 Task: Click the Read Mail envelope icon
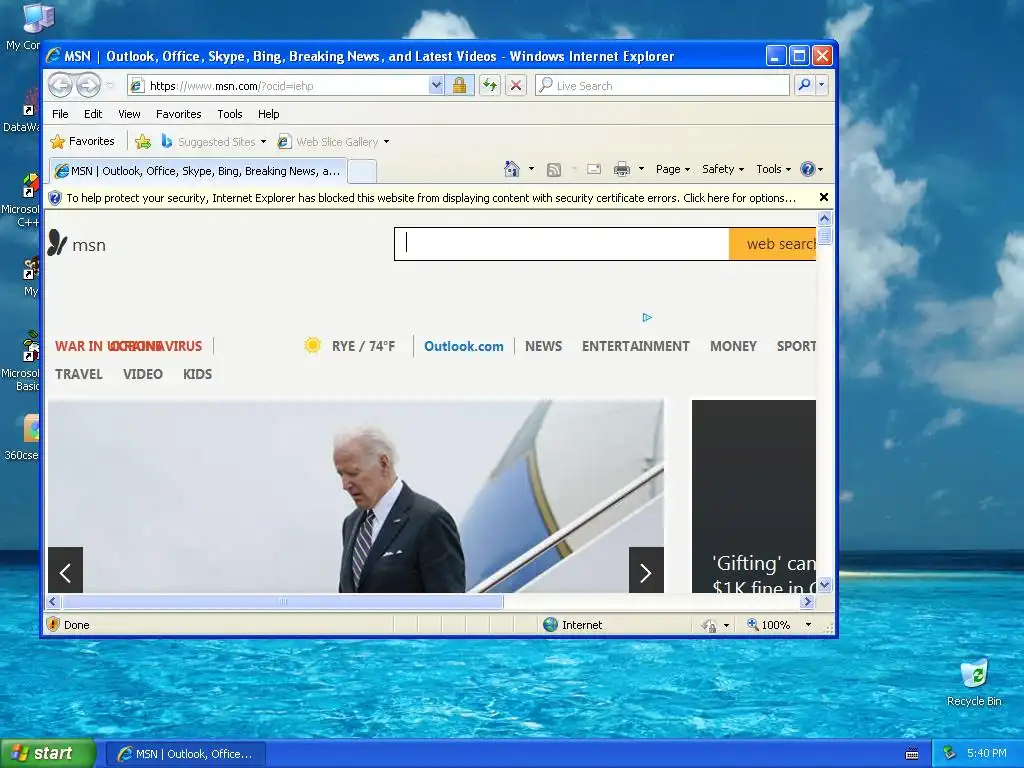click(594, 169)
